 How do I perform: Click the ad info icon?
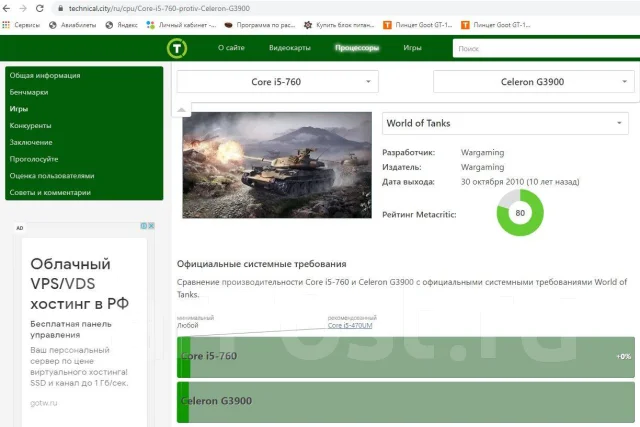click(x=144, y=226)
